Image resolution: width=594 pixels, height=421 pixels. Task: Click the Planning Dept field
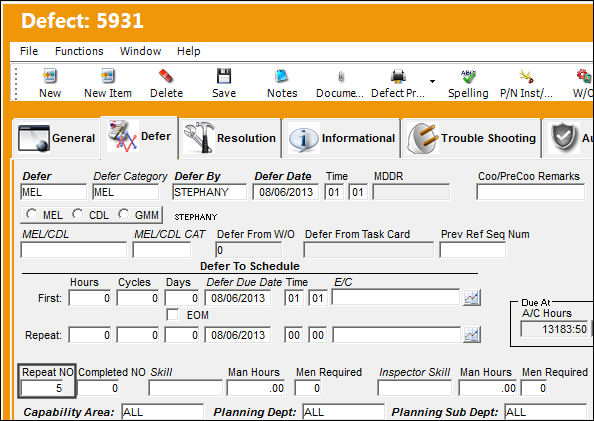(x=343, y=412)
